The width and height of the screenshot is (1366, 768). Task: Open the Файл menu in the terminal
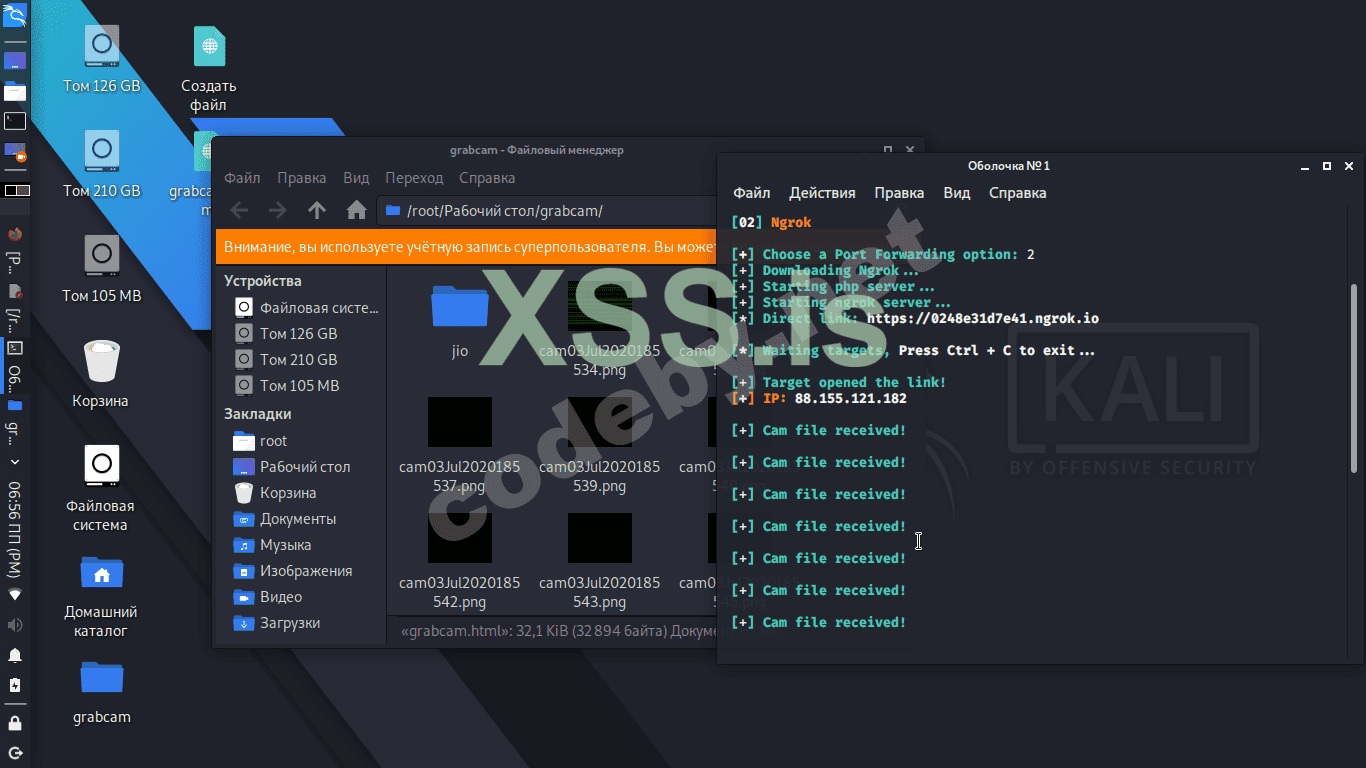[x=752, y=193]
